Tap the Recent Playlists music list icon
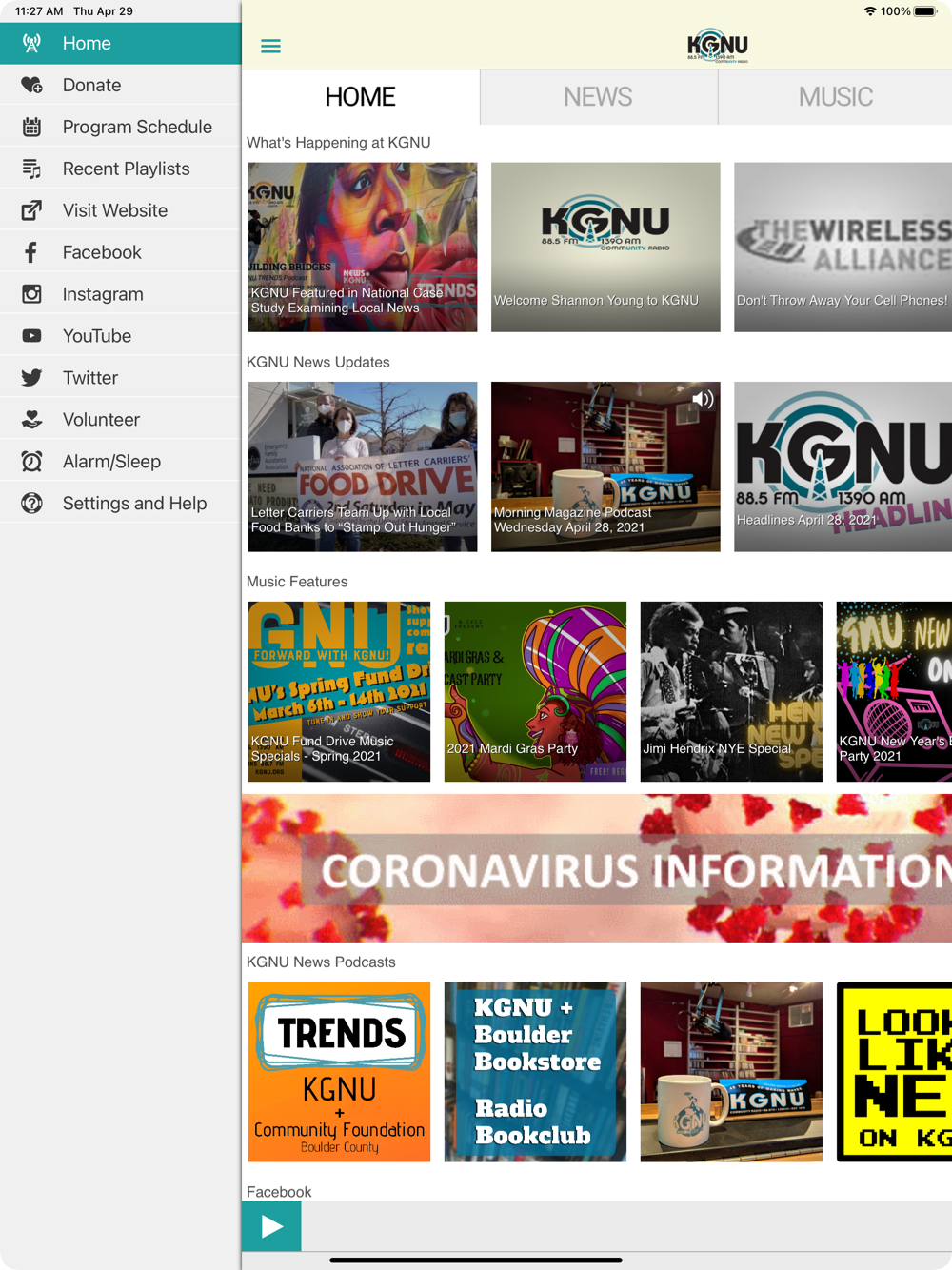 (x=31, y=169)
